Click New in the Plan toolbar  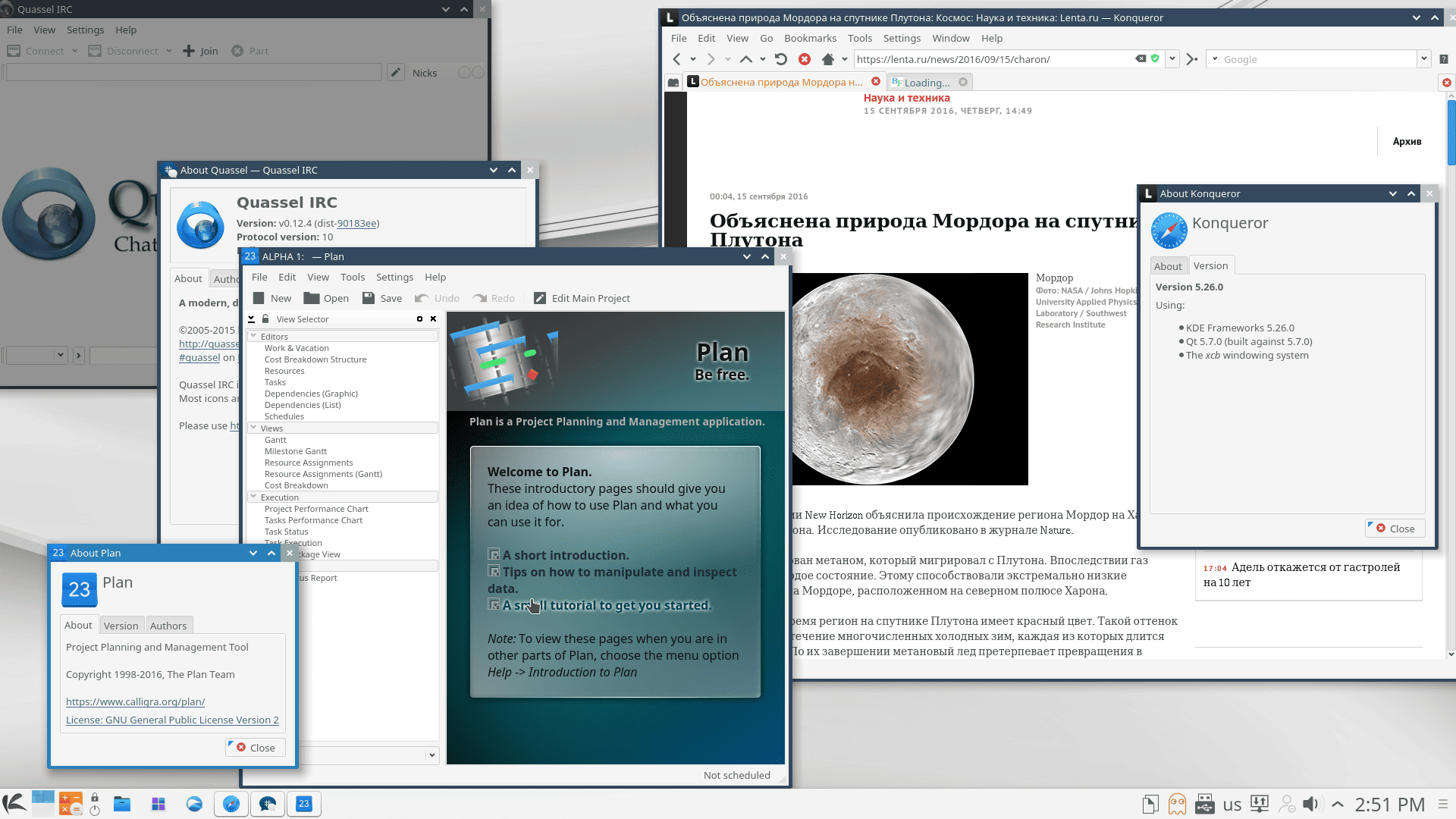[272, 298]
